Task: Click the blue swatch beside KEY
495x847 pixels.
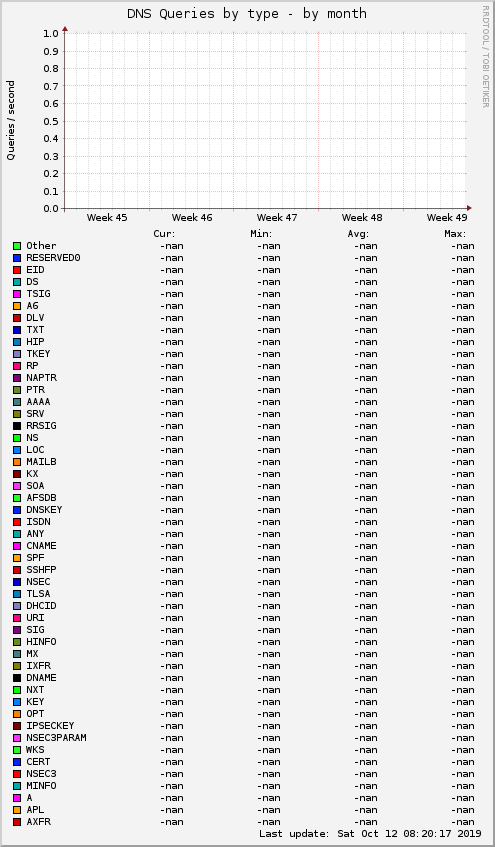Action: click(17, 702)
